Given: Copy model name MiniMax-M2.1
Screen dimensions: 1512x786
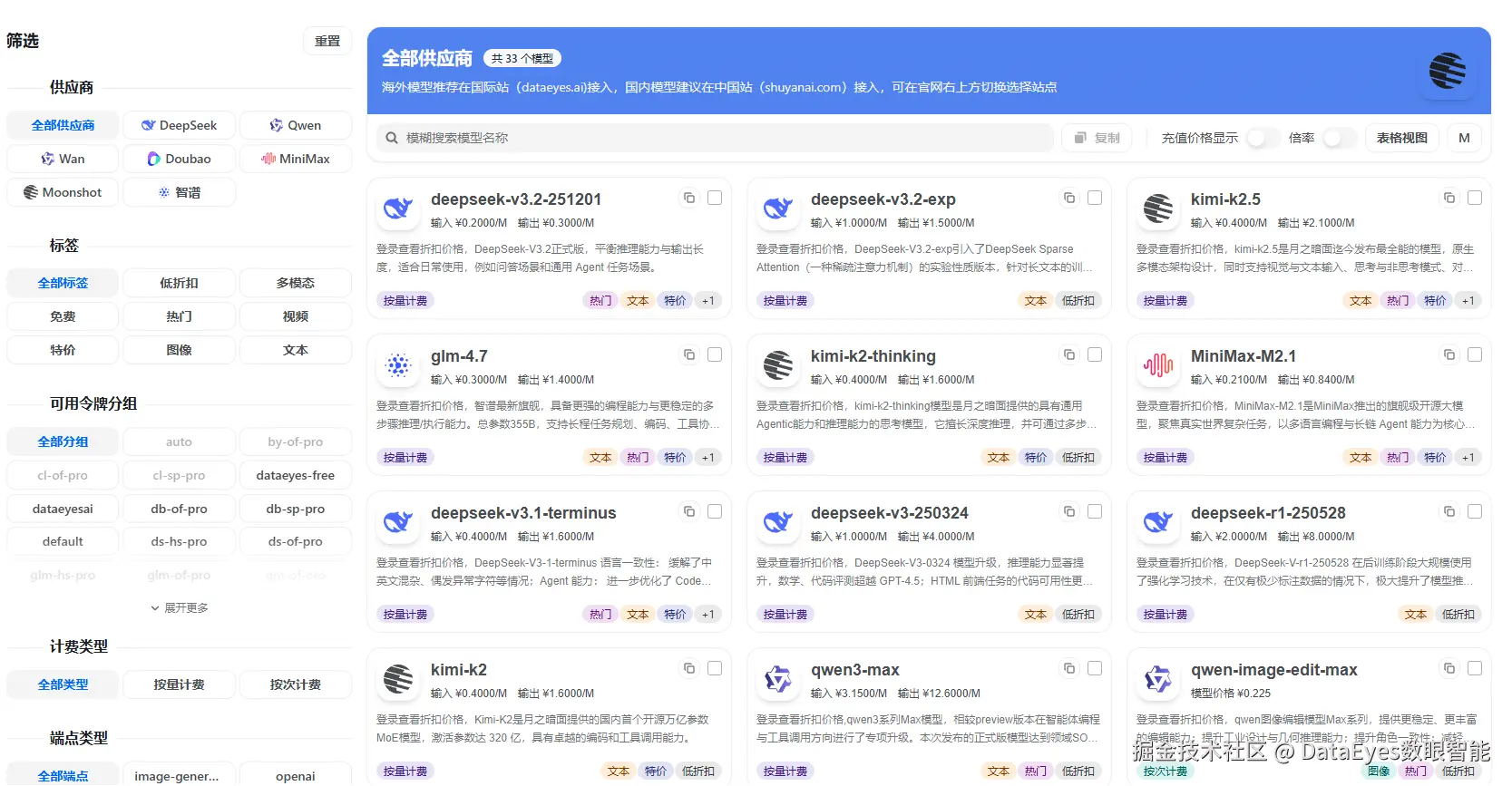Looking at the screenshot, I should click(x=1449, y=354).
